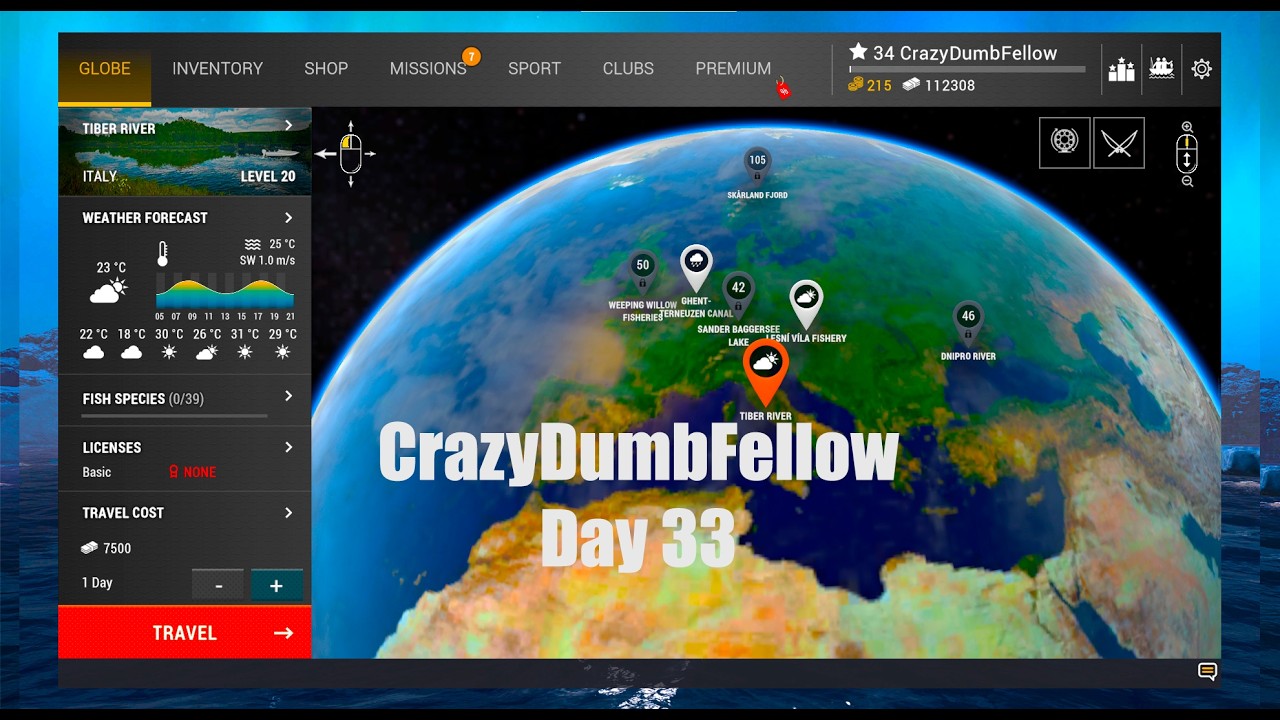1280x720 pixels.
Task: Click the LEVEL 20 label
Action: [x=268, y=177]
